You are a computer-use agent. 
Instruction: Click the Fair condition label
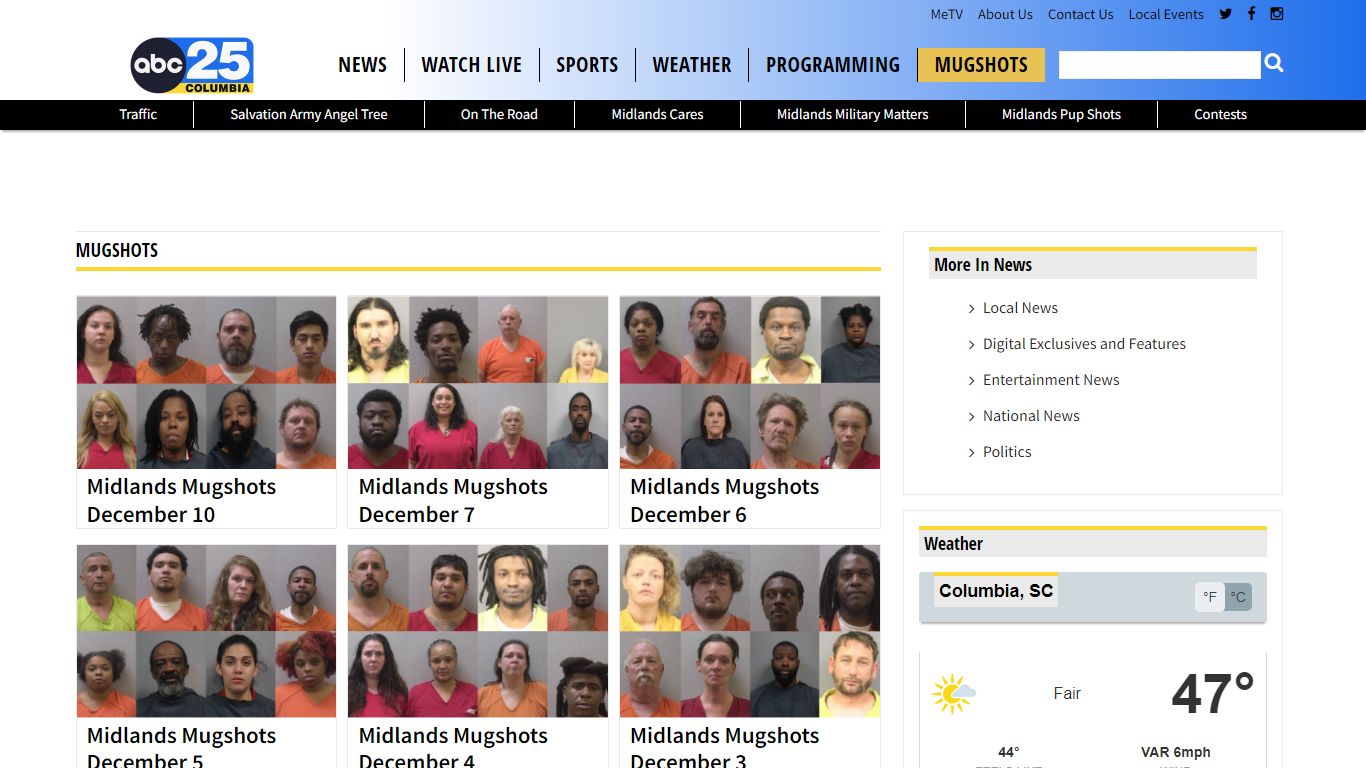[1067, 693]
